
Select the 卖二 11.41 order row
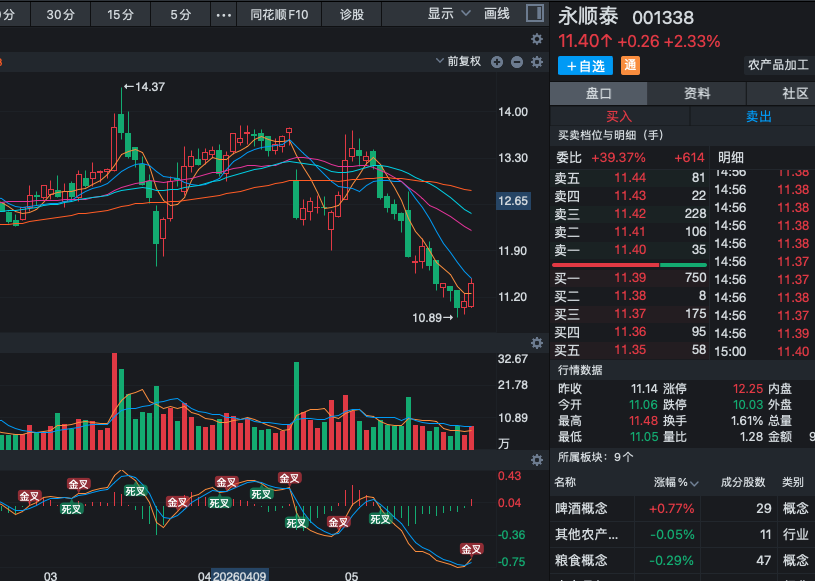point(629,232)
